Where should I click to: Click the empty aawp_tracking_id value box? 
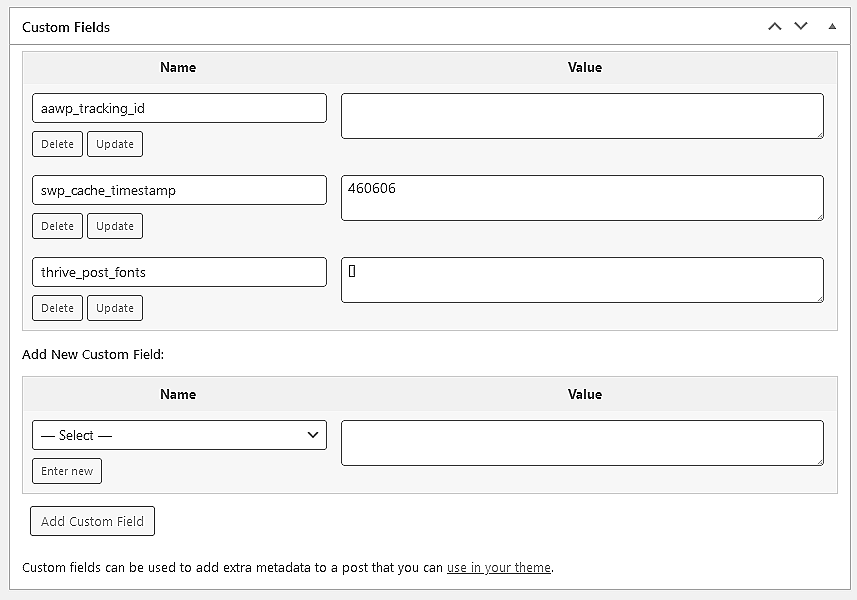click(x=583, y=115)
